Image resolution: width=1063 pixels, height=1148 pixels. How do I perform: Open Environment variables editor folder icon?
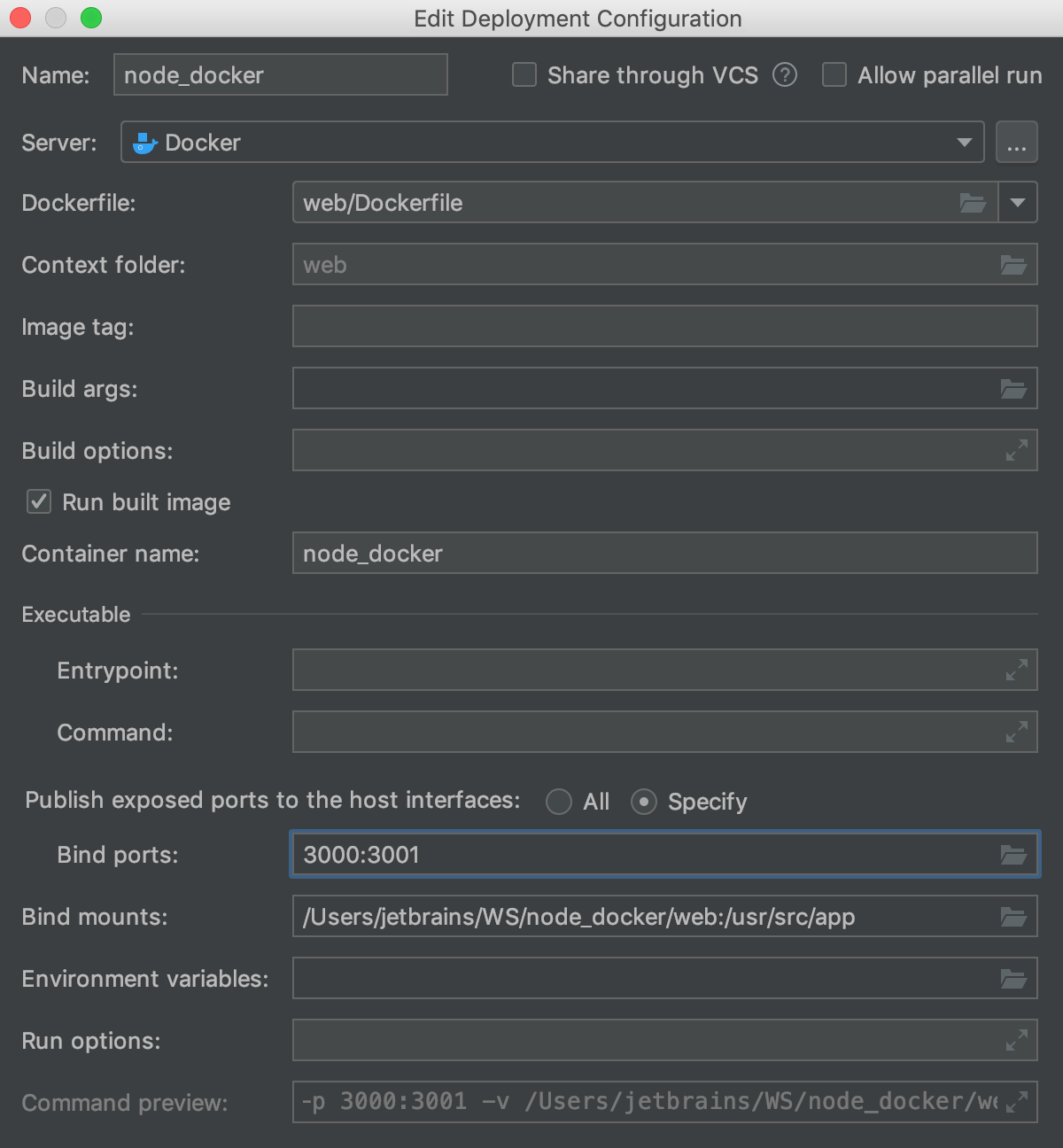[x=1013, y=979]
